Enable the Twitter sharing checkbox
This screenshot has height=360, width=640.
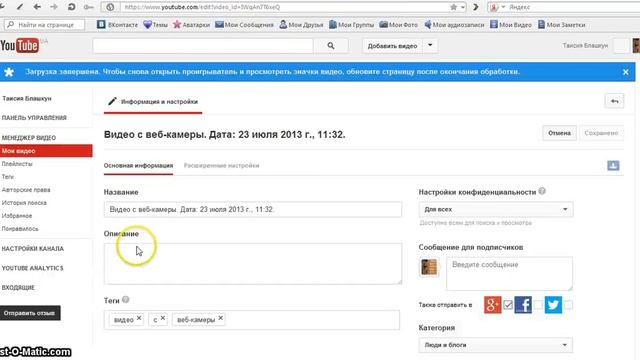tap(568, 305)
